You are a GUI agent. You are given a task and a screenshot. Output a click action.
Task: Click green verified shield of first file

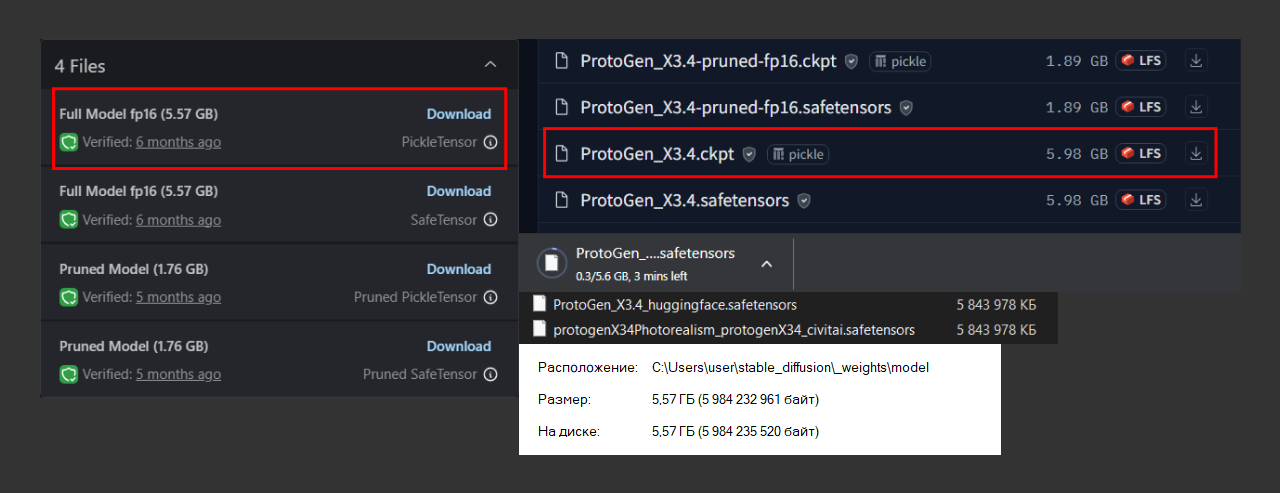tap(69, 142)
